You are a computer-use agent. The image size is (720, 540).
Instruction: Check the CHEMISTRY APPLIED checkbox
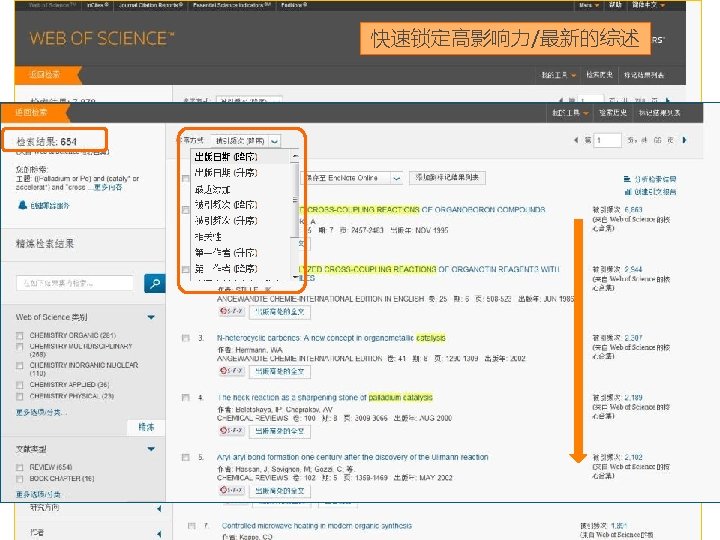(19, 385)
